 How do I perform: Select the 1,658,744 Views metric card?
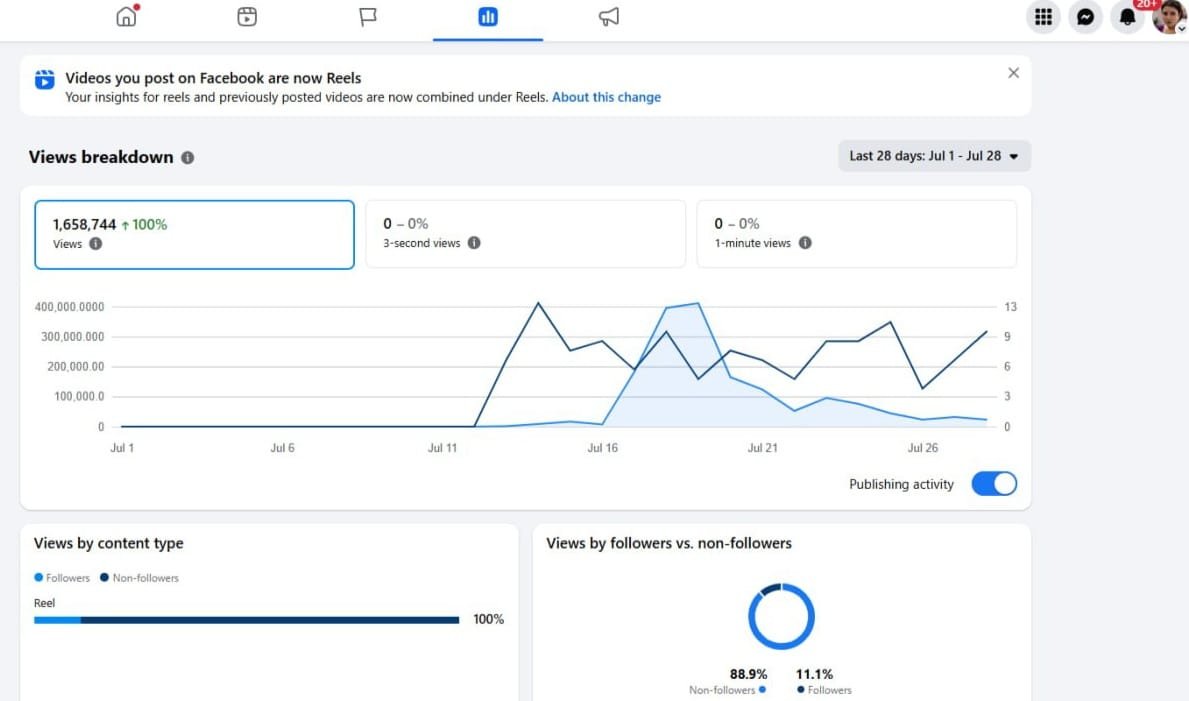click(194, 234)
